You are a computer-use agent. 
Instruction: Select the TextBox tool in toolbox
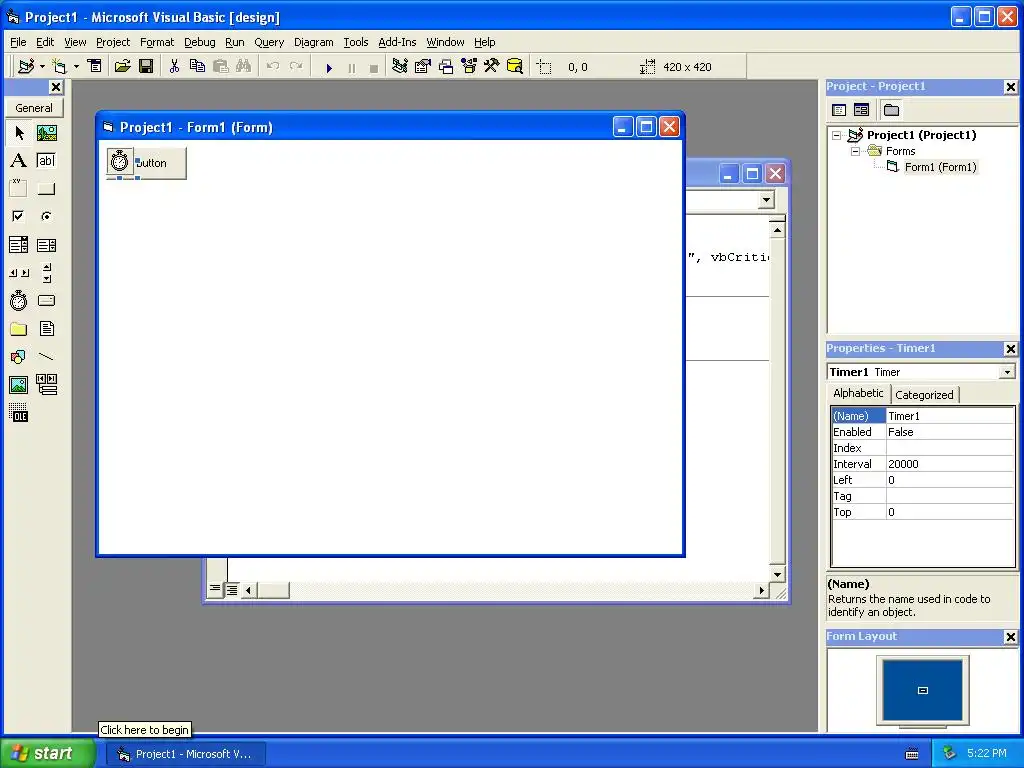tap(46, 161)
